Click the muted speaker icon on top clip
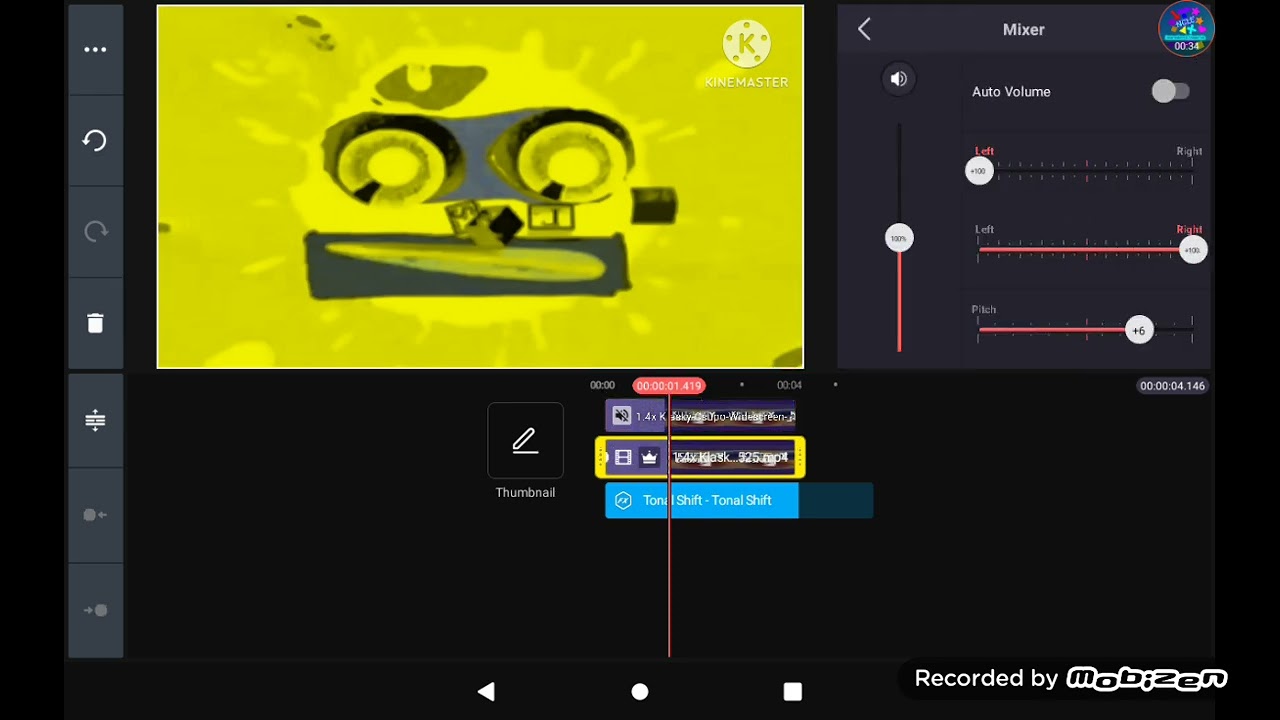 [622, 416]
